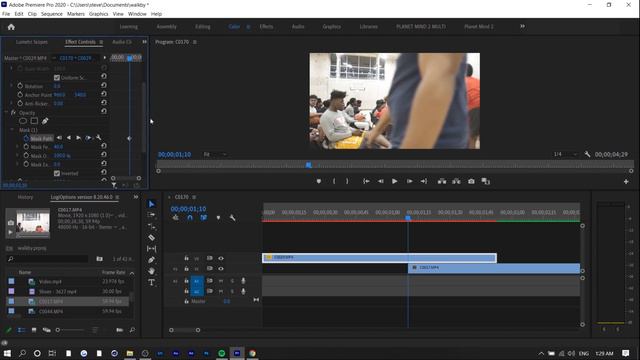Click home icon in workspace bar
This screenshot has height=360, width=640.
[x=11, y=27]
